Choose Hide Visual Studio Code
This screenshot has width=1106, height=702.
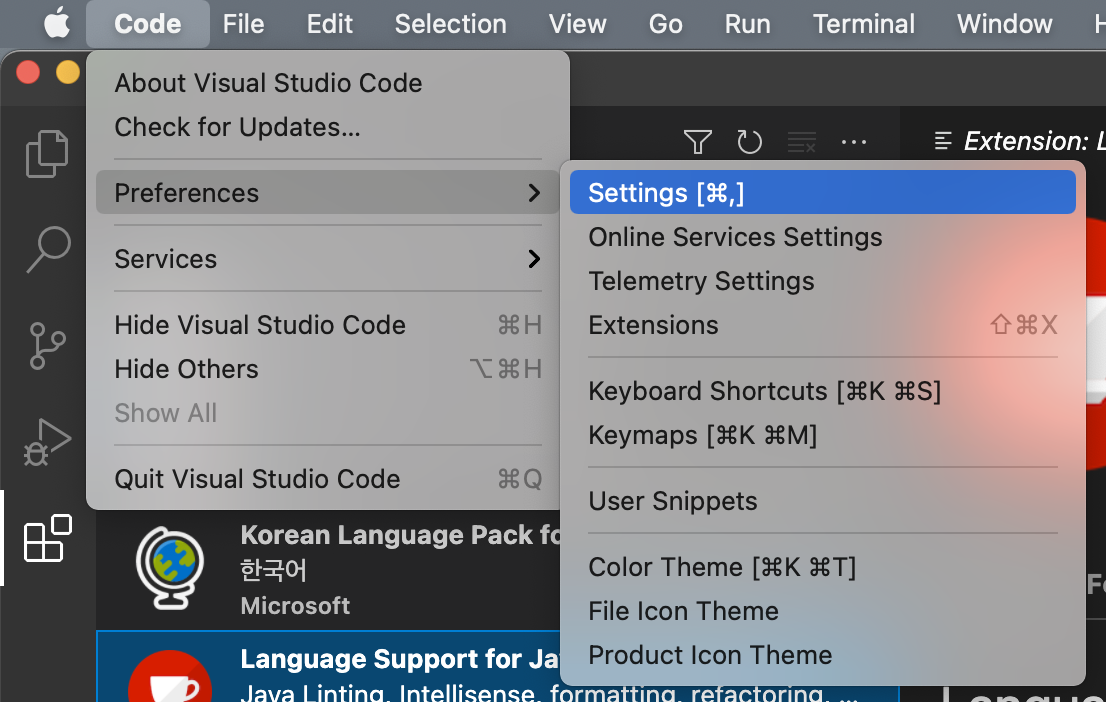point(328,325)
